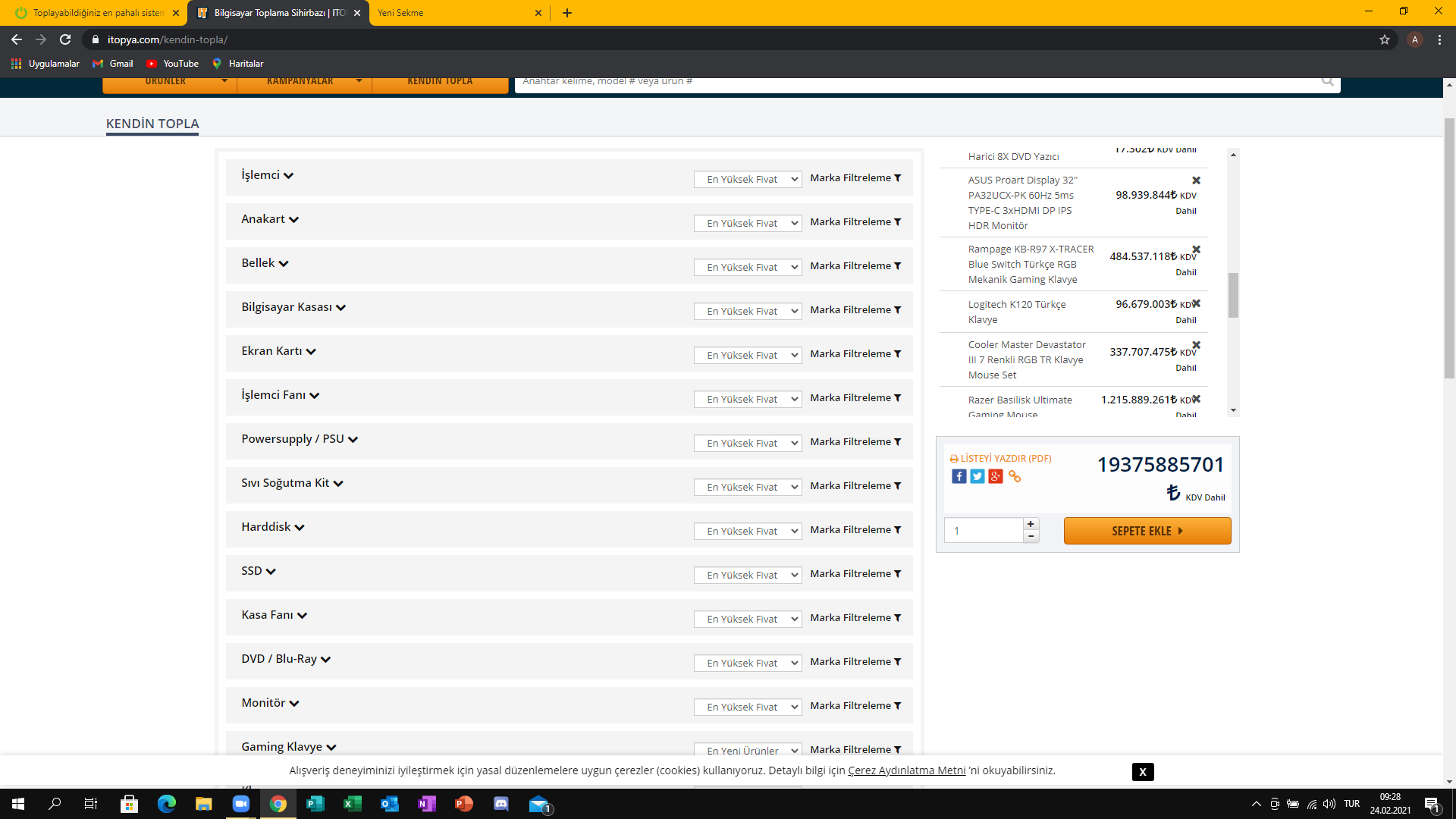The width and height of the screenshot is (1456, 819).
Task: Open sort dropdown for Anakart row
Action: [x=747, y=223]
